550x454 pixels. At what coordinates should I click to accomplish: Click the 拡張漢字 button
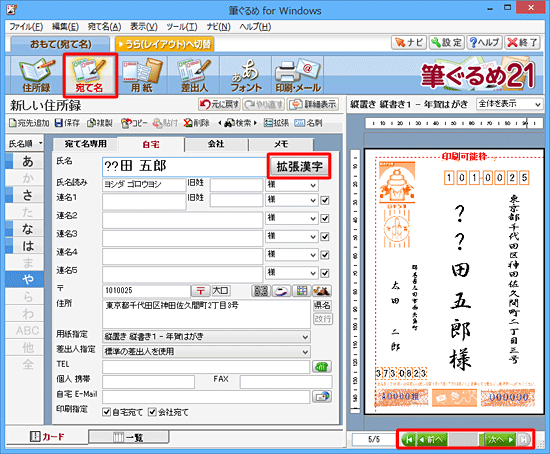click(299, 166)
